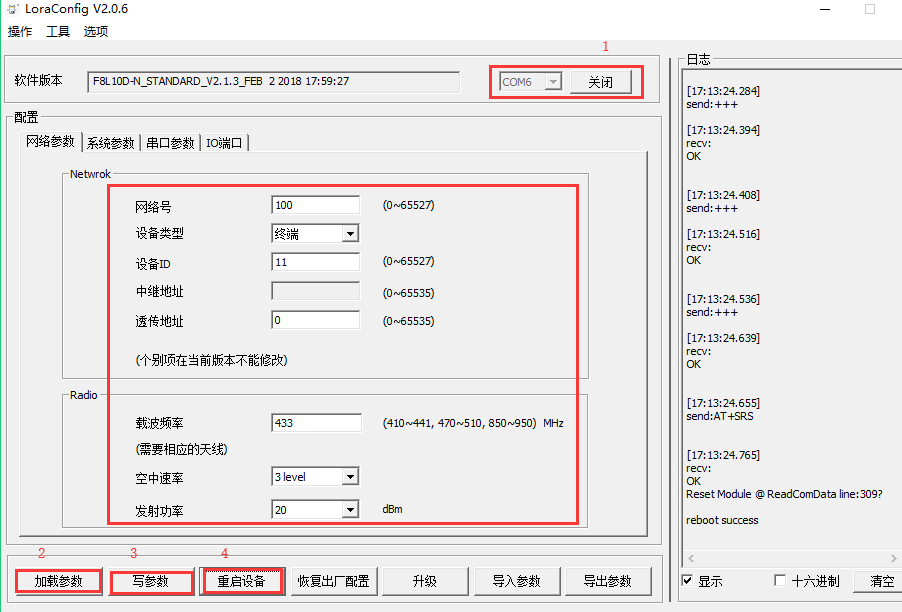Switch to the 系统参数 tab
The width and height of the screenshot is (902, 612).
coord(110,143)
